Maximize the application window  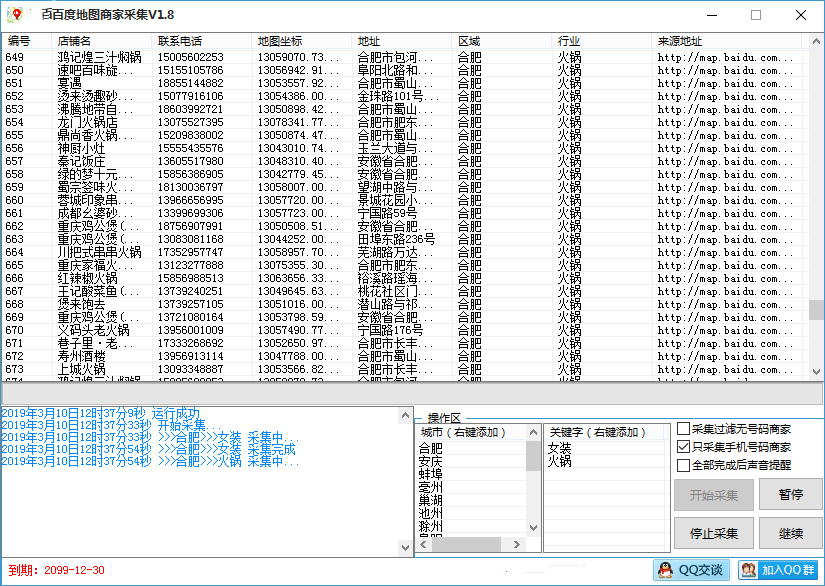(756, 15)
